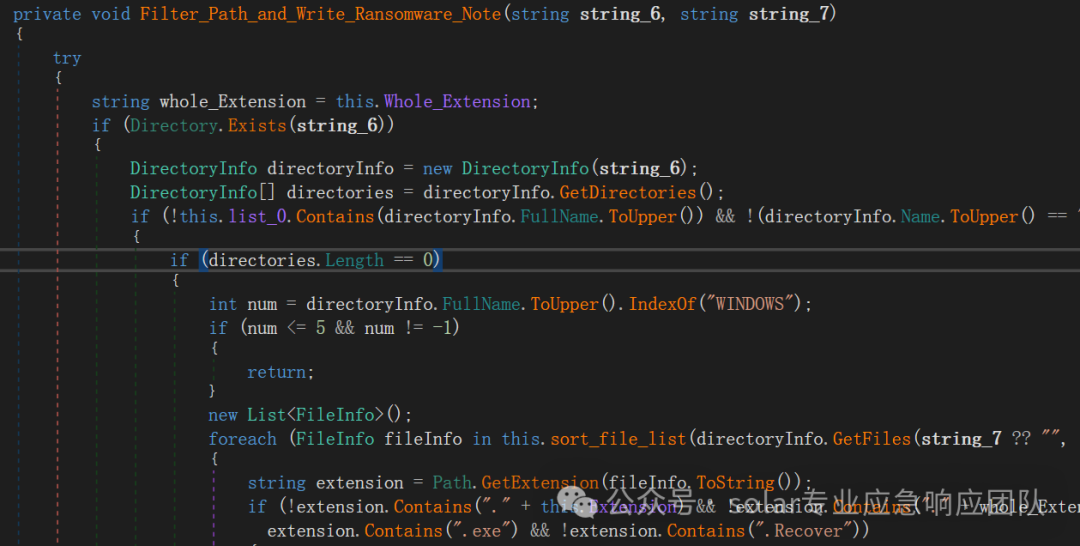Click the 'directories' variable in the DirectoryInfo[] declaration
Viewport: 1080px width, 546px height.
(x=340, y=192)
